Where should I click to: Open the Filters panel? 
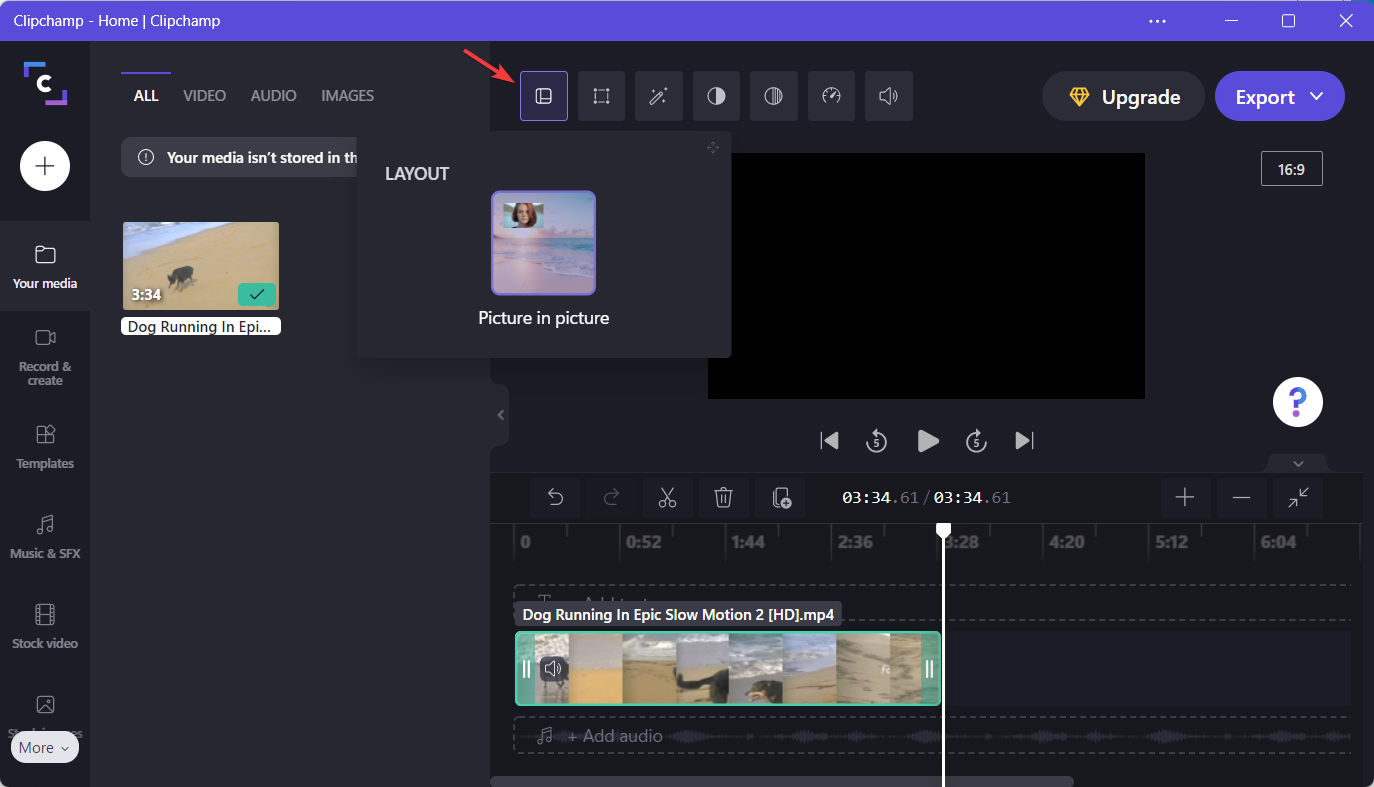pyautogui.click(x=774, y=96)
